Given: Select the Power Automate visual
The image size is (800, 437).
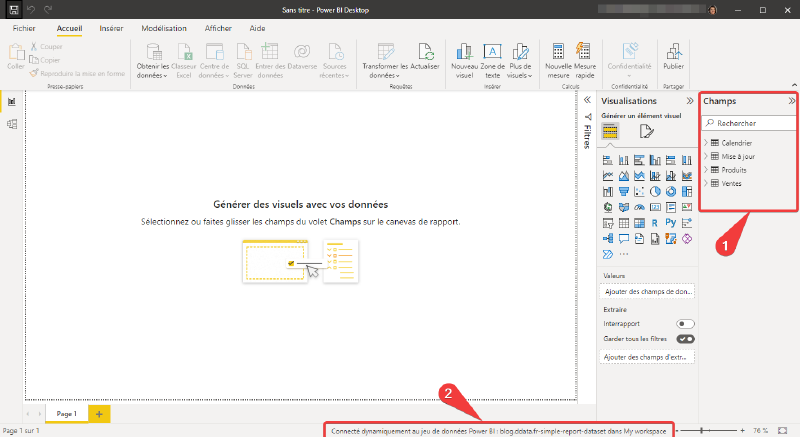Looking at the screenshot, I should [608, 254].
